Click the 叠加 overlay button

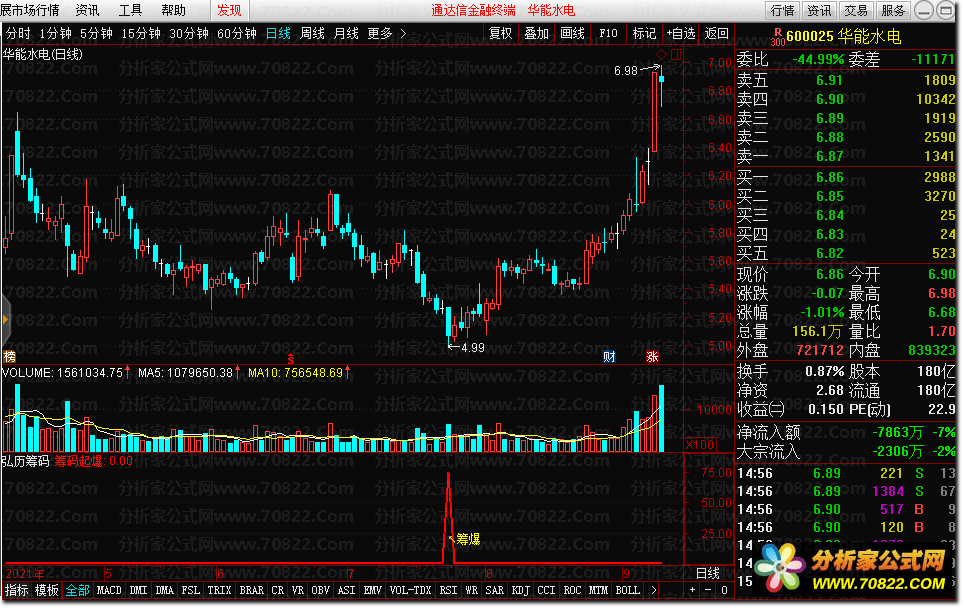(536, 34)
